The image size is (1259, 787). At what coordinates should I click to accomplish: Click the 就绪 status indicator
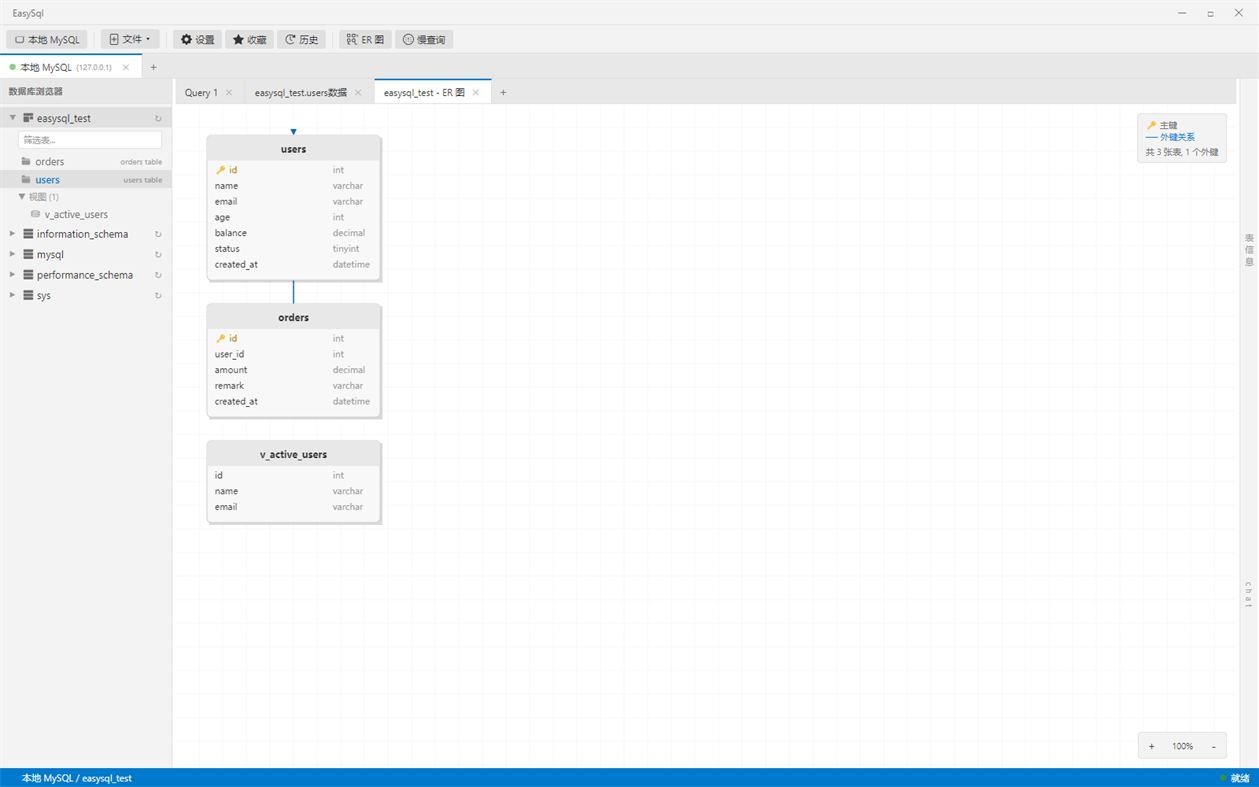[x=1235, y=778]
